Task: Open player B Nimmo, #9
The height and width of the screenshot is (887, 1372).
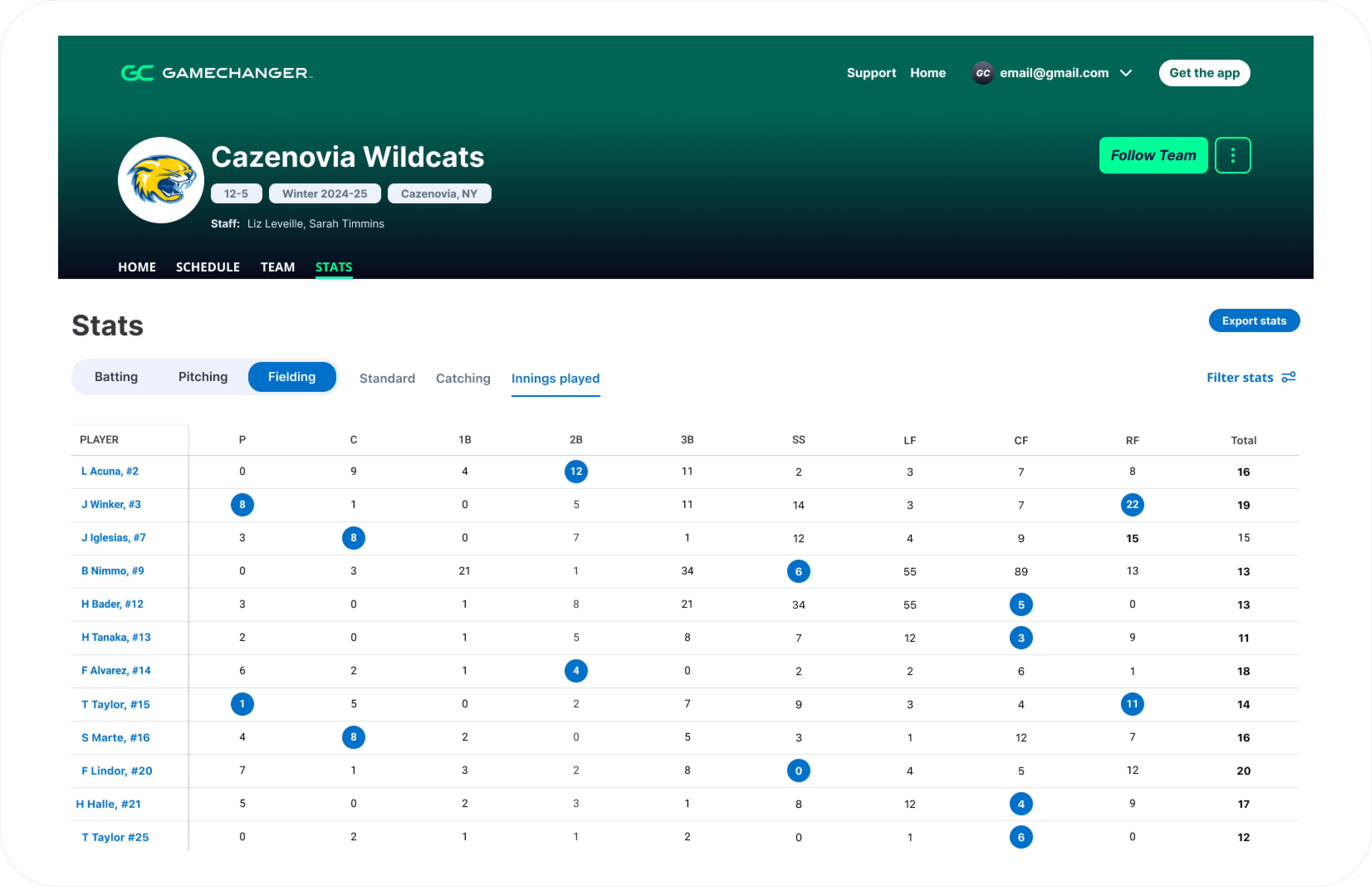Action: pos(113,571)
